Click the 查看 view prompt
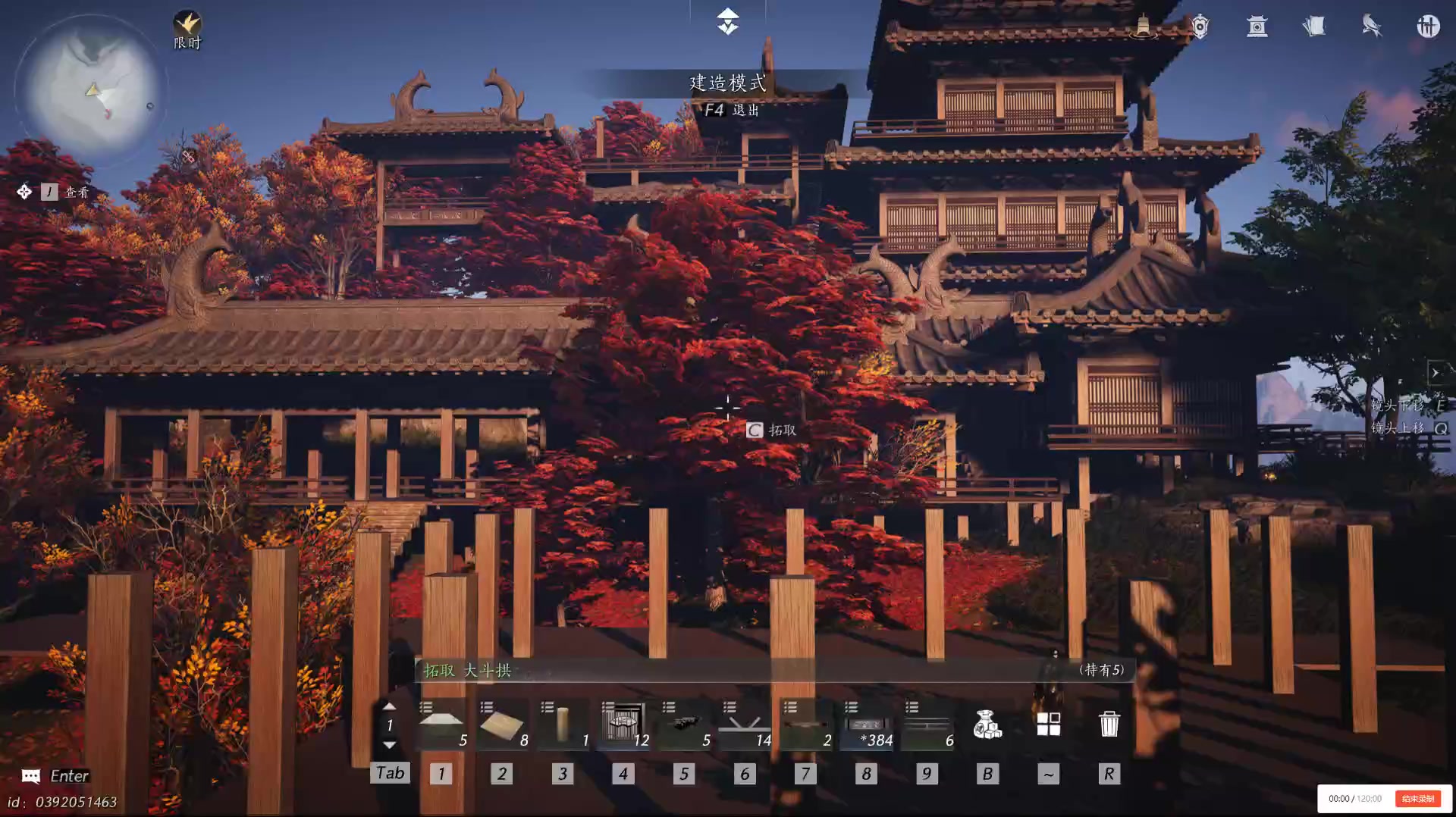The image size is (1456, 817). click(x=77, y=193)
